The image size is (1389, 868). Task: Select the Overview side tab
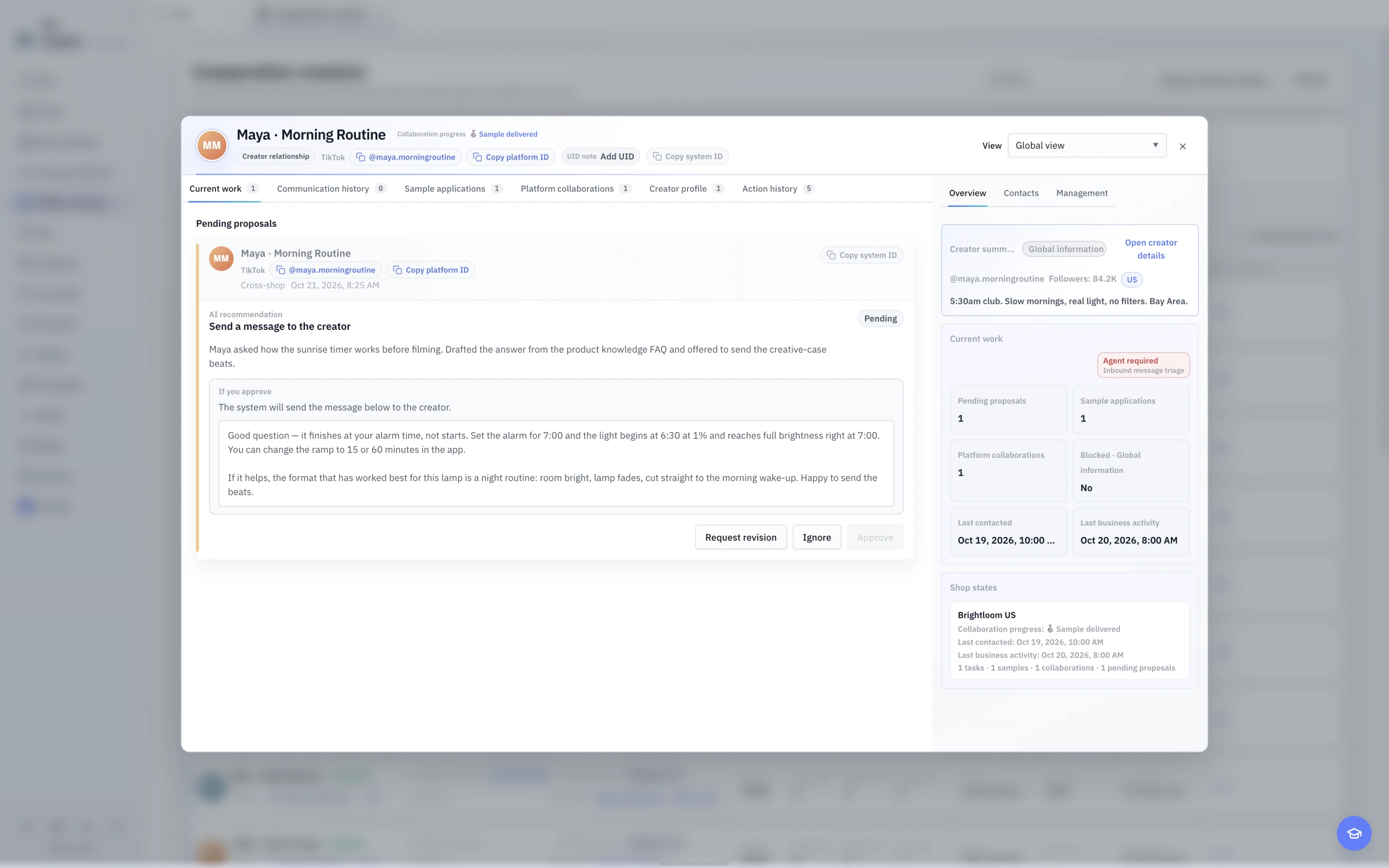pyautogui.click(x=967, y=193)
